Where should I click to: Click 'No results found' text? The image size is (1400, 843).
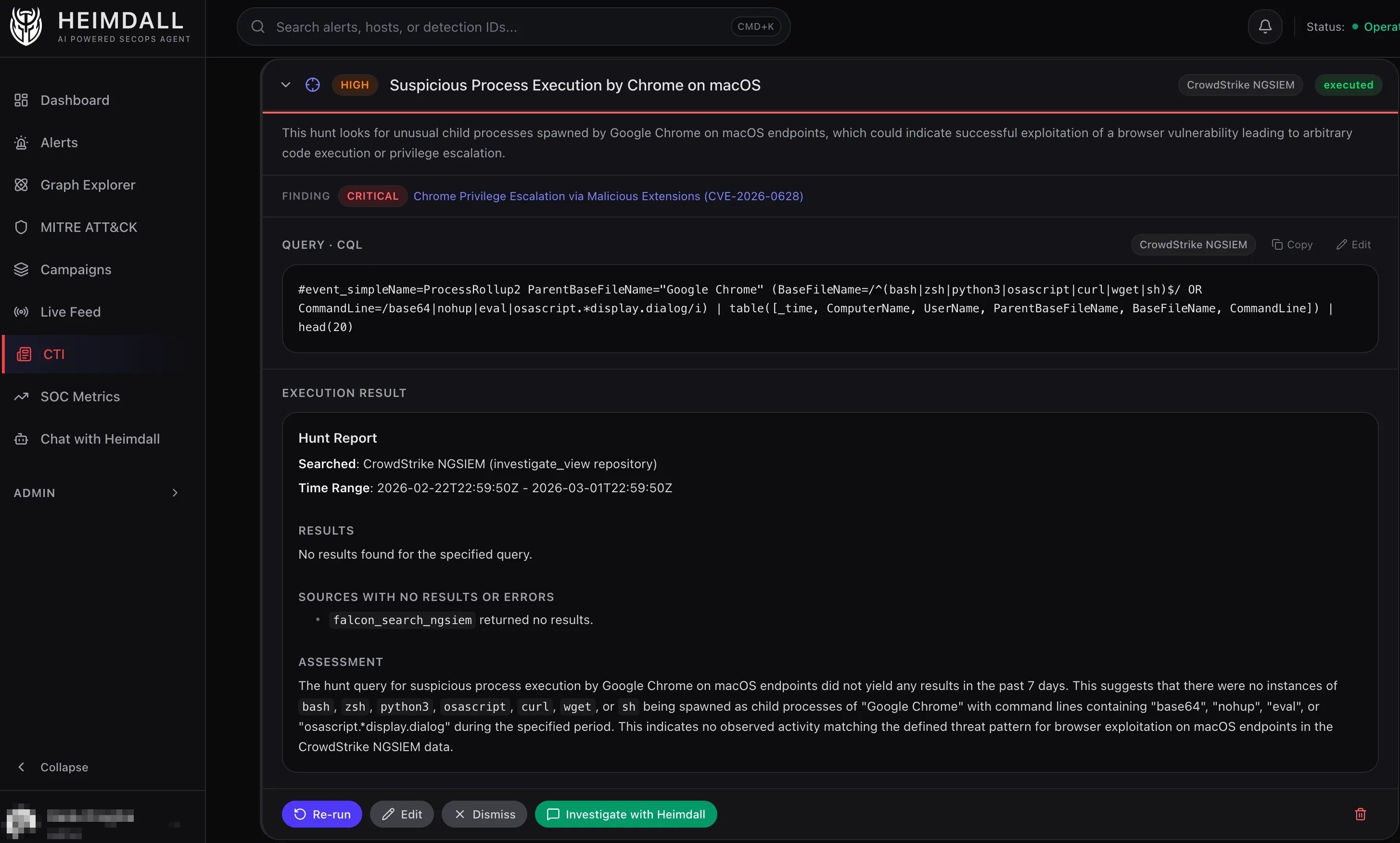point(415,554)
